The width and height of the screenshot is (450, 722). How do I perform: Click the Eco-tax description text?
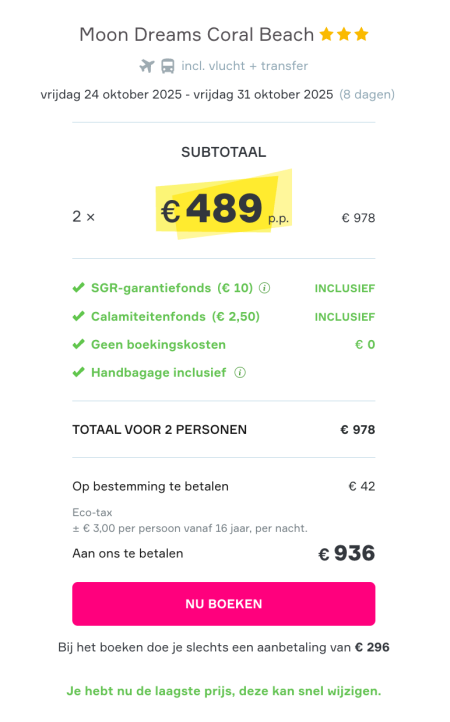(190, 520)
